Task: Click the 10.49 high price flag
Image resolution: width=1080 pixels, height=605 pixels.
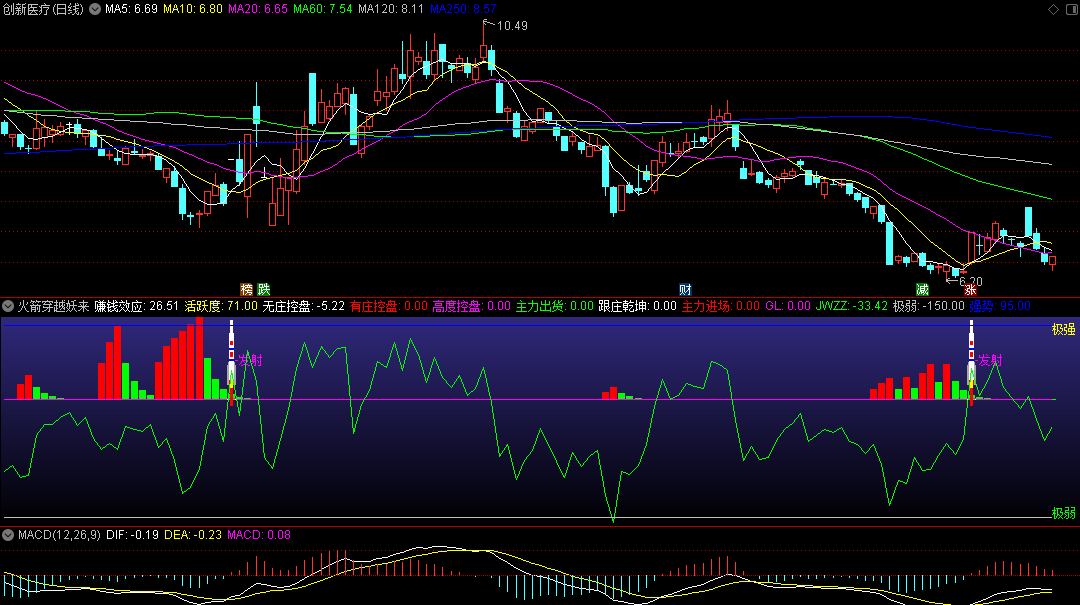Action: [x=511, y=25]
